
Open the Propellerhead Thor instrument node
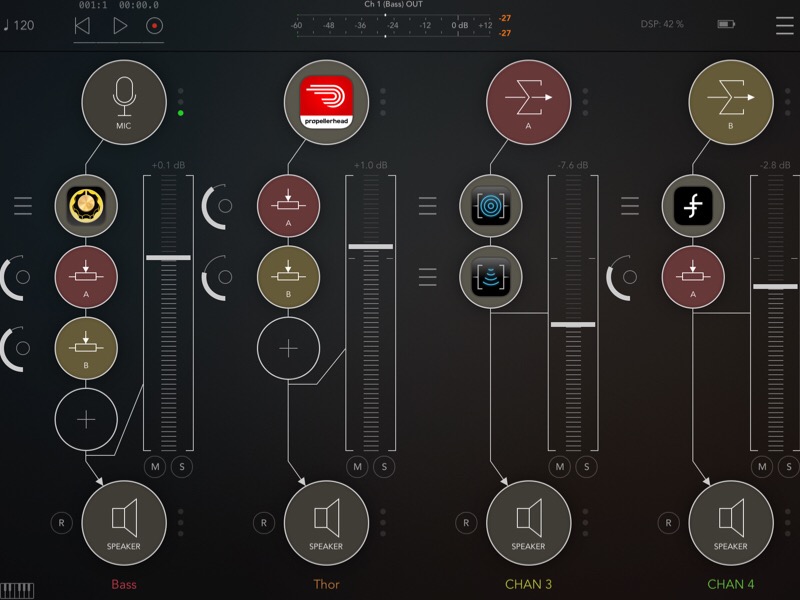click(x=326, y=101)
